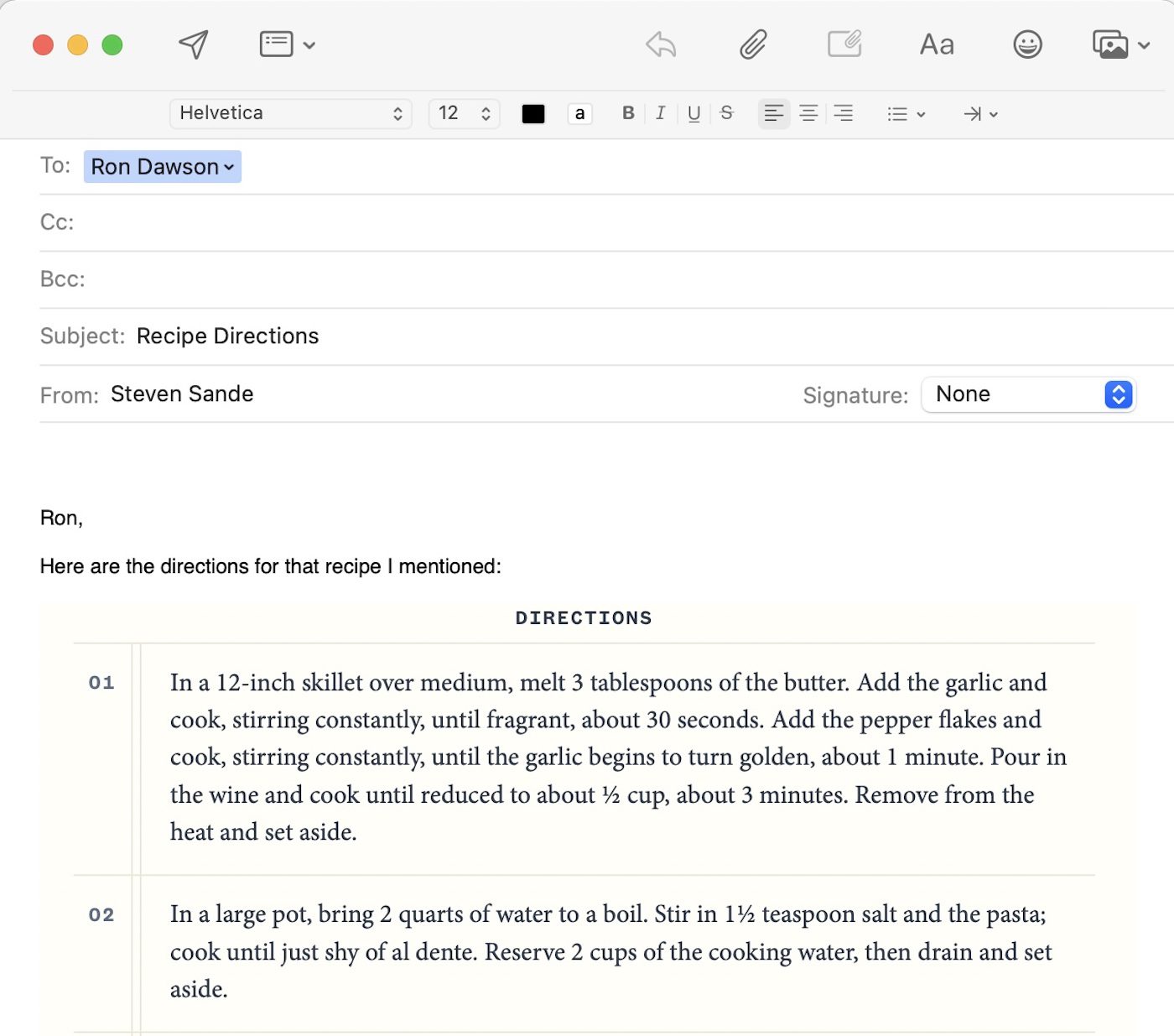Hide the format bar via Aa icon
This screenshot has width=1174, height=1036.
937,44
